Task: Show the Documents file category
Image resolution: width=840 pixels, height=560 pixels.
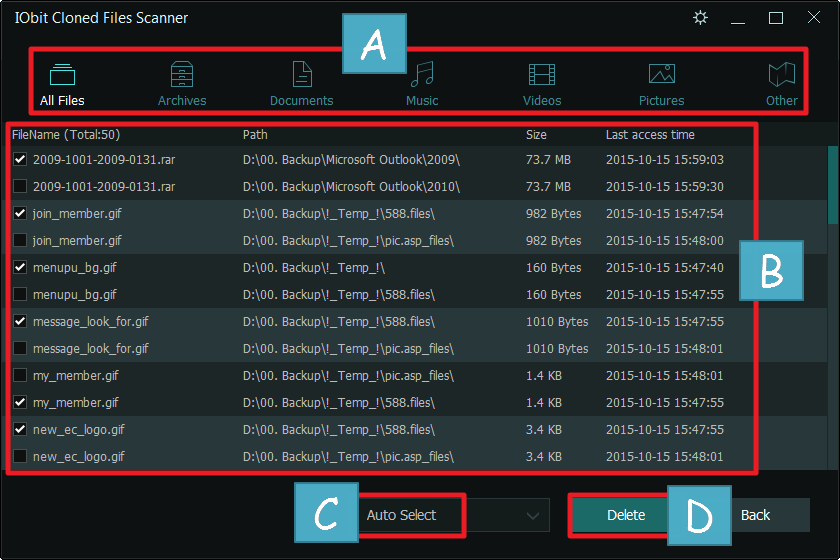Action: click(301, 75)
